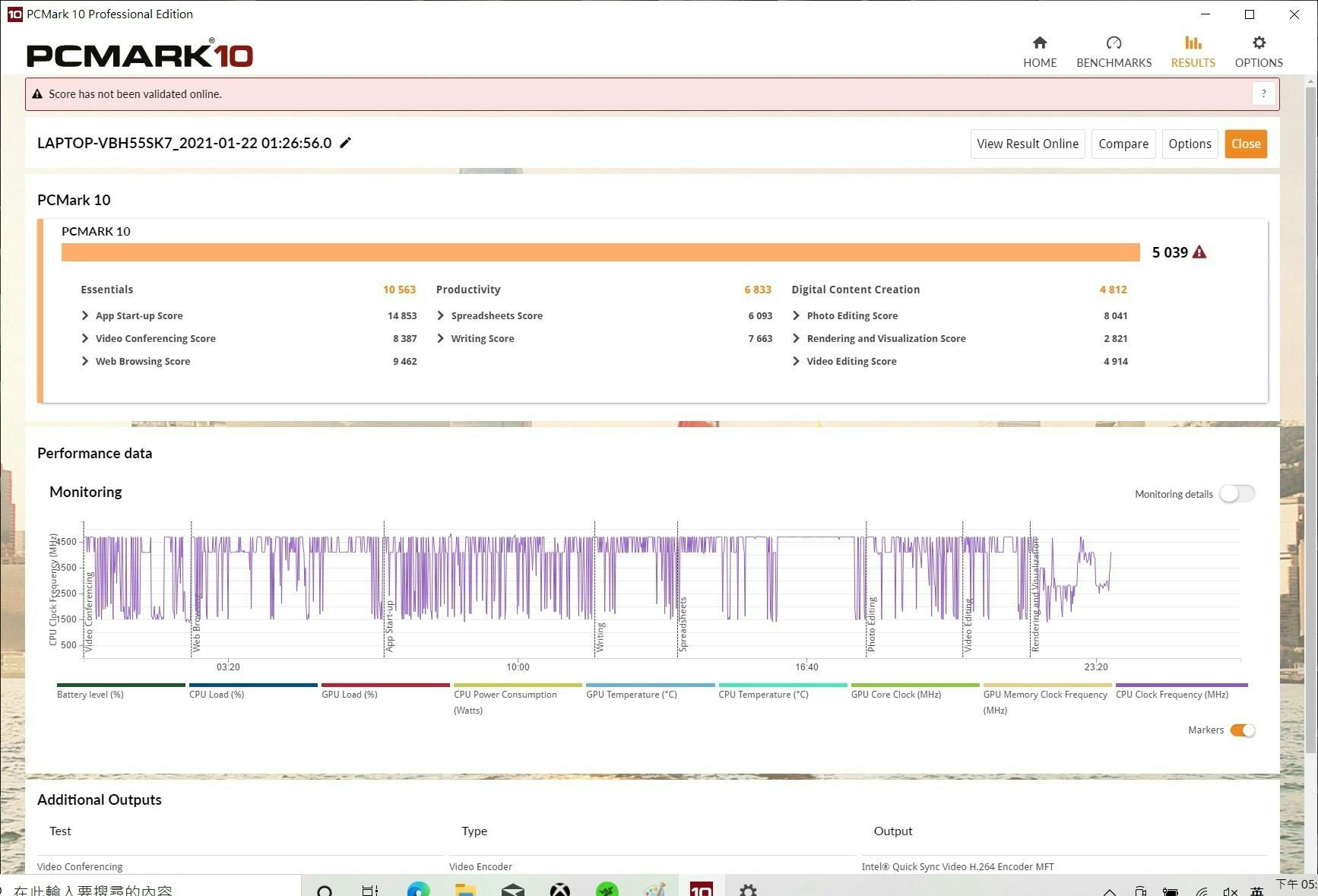Open the OPTIONS tab
1318x896 pixels.
[1258, 52]
